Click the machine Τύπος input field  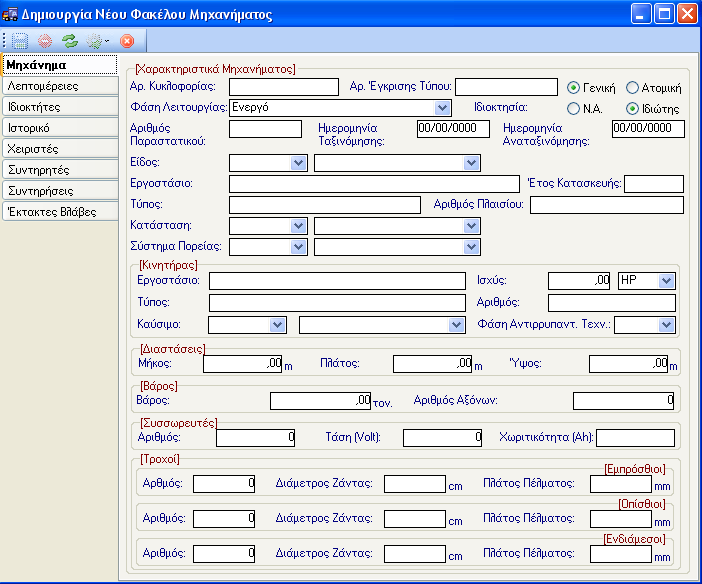325,205
